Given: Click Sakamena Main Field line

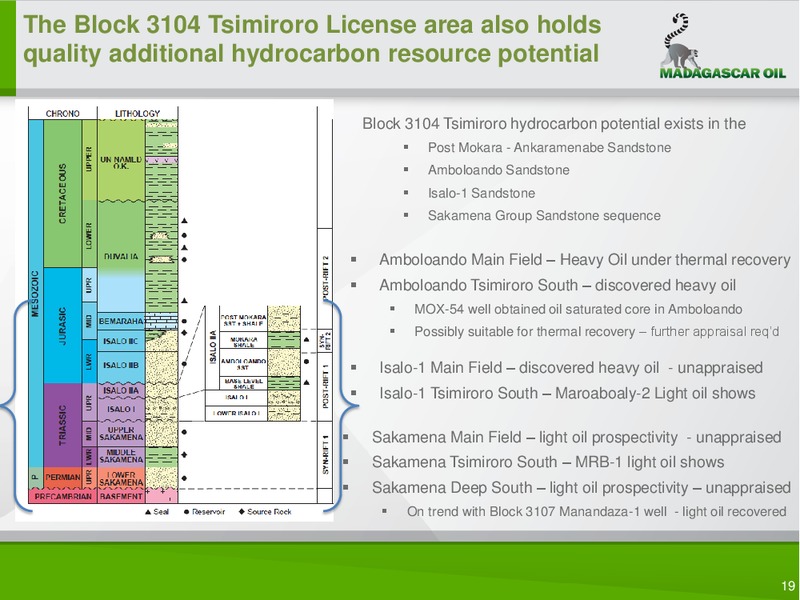Looking at the screenshot, I should coord(576,437).
